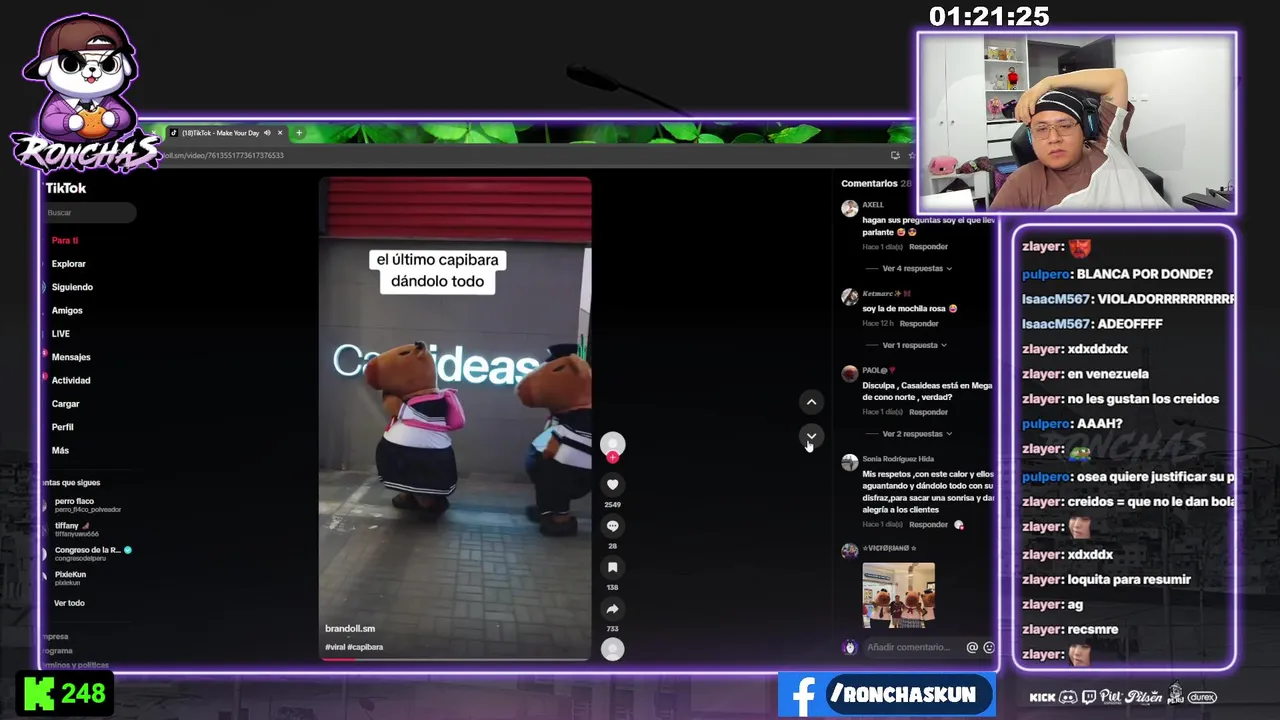This screenshot has height=720, width=1280.
Task: Click the video progress bar at bottom
Action: (455, 658)
